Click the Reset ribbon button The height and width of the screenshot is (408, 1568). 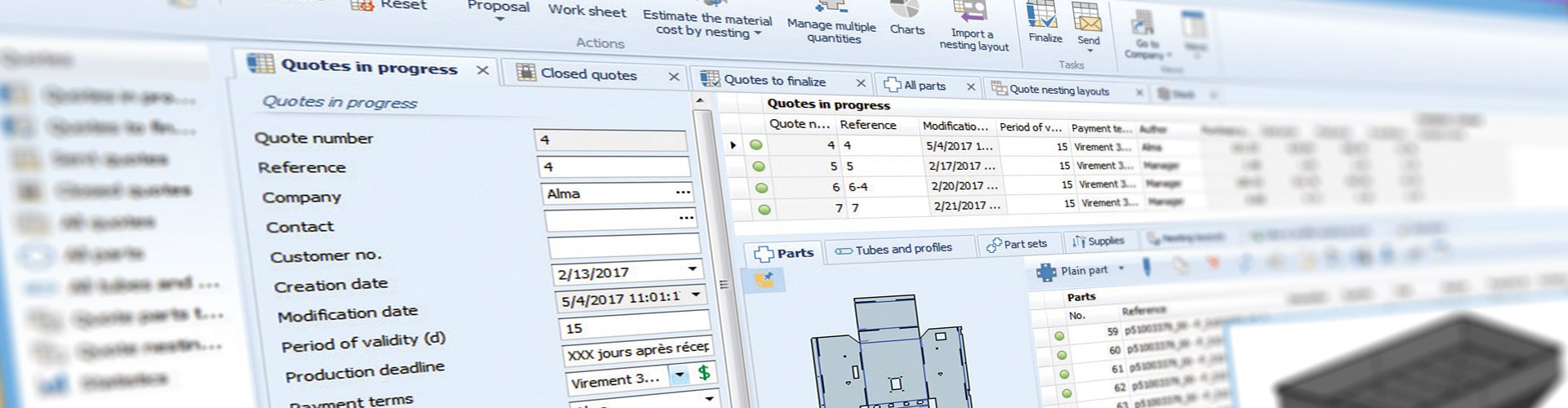390,5
